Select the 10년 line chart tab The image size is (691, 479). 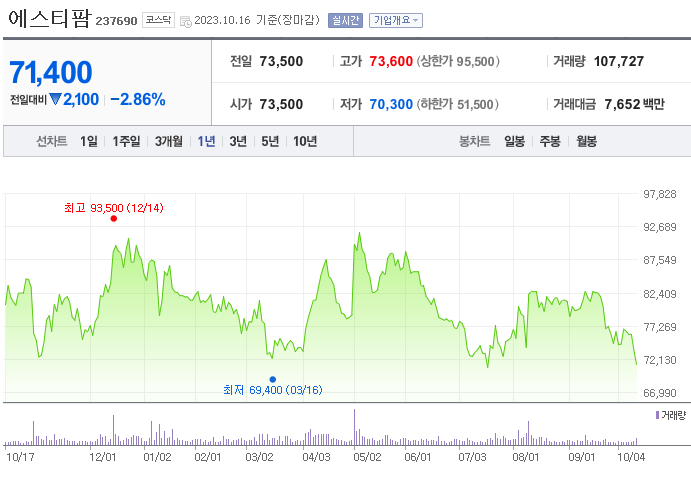[305, 141]
